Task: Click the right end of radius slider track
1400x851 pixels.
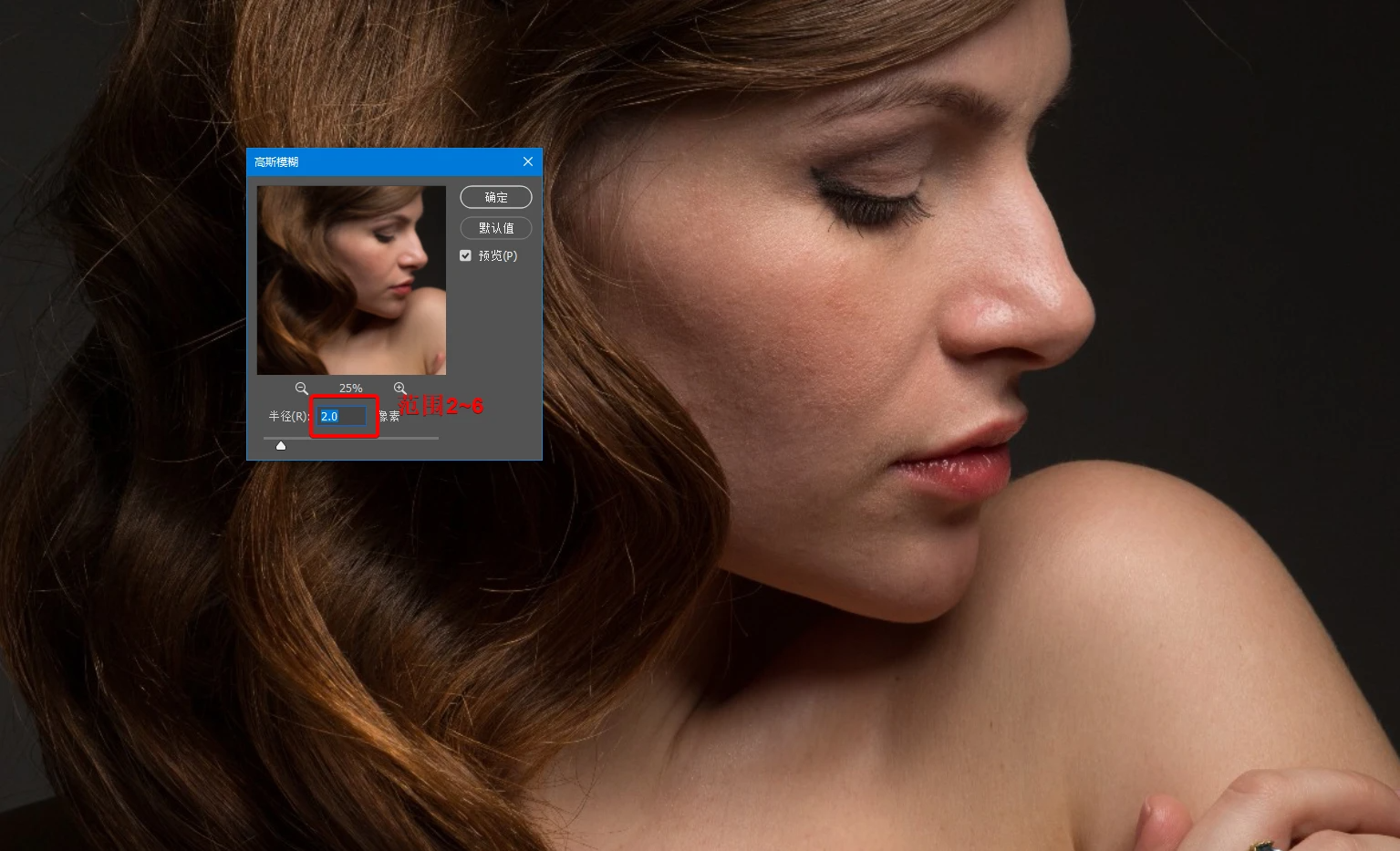Action: (437, 438)
